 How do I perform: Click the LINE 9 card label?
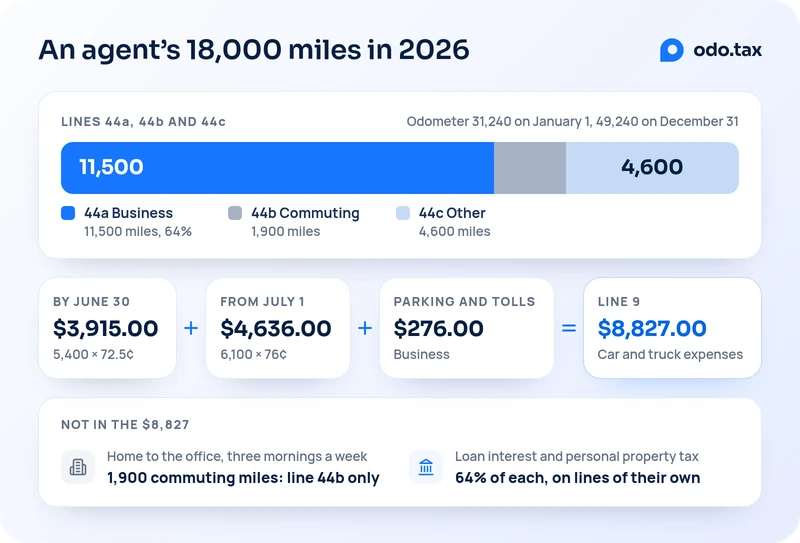click(618, 302)
